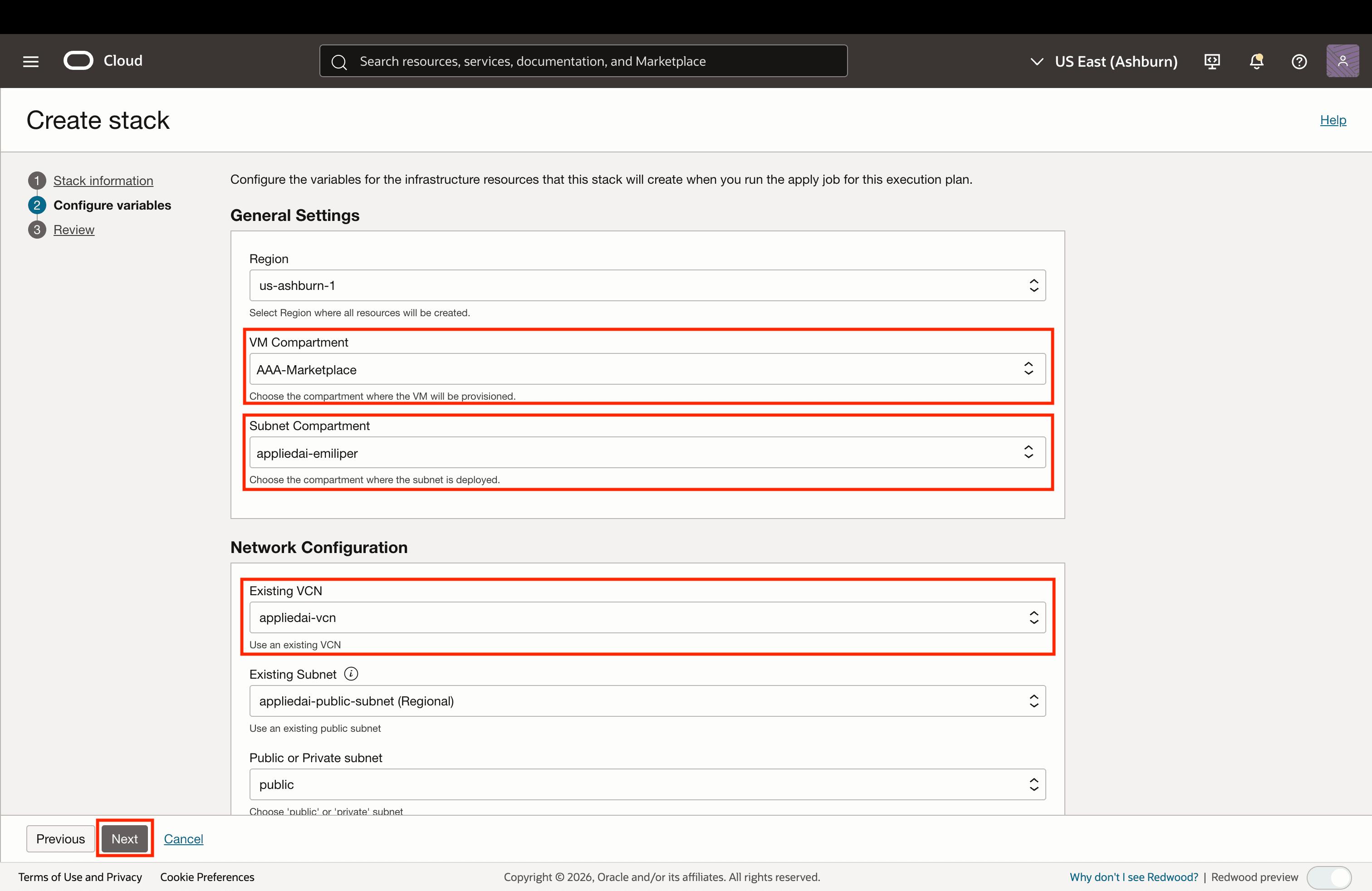Viewport: 1372px width, 891px height.
Task: Open the VM Compartment dropdown
Action: coord(647,369)
